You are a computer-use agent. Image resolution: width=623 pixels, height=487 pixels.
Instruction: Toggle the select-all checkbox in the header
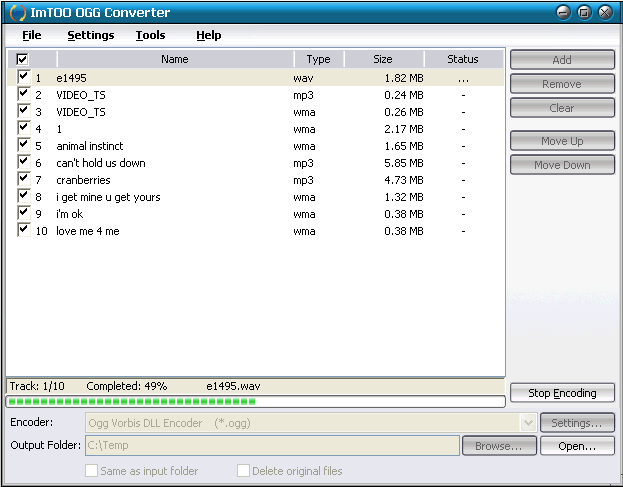click(x=23, y=60)
